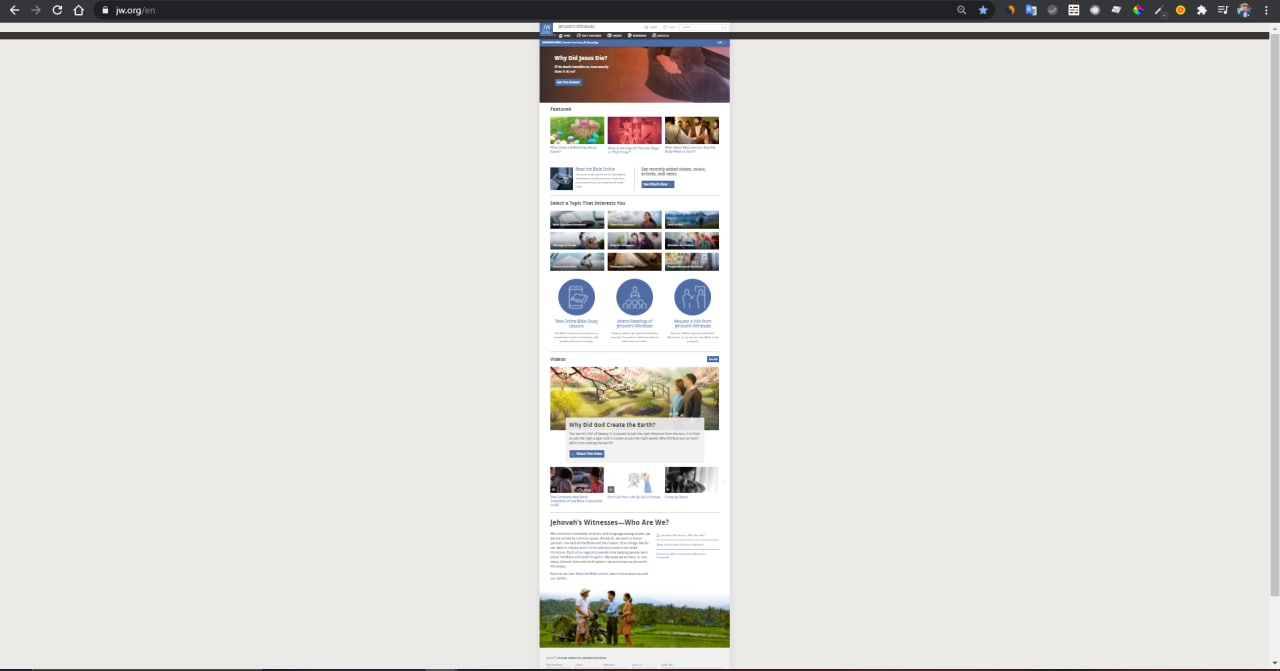This screenshot has height=671, width=1280.
Task: Click the JW.ORG logo
Action: point(546,29)
